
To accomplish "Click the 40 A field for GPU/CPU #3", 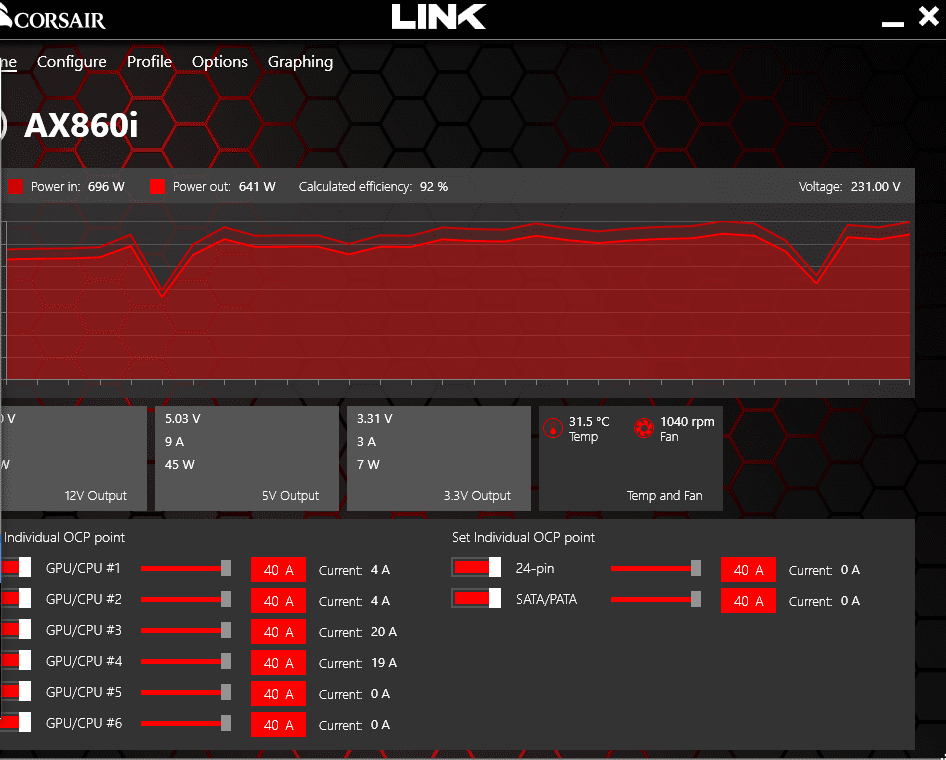I will click(278, 632).
